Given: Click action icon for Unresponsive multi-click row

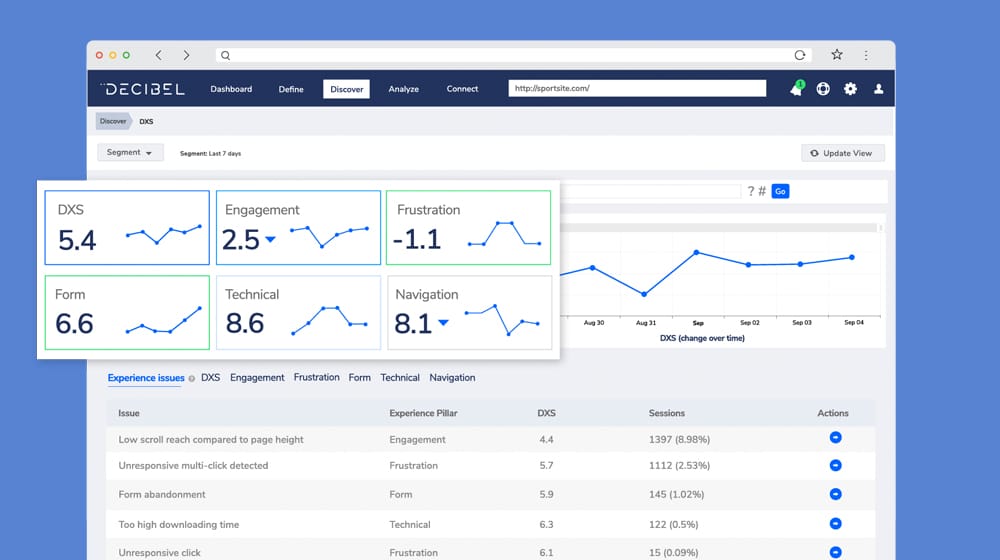Looking at the screenshot, I should click(x=835, y=466).
